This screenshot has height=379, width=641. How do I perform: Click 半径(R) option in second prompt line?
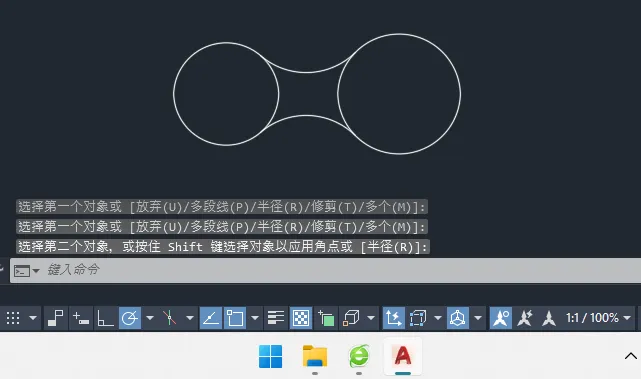coord(280,227)
